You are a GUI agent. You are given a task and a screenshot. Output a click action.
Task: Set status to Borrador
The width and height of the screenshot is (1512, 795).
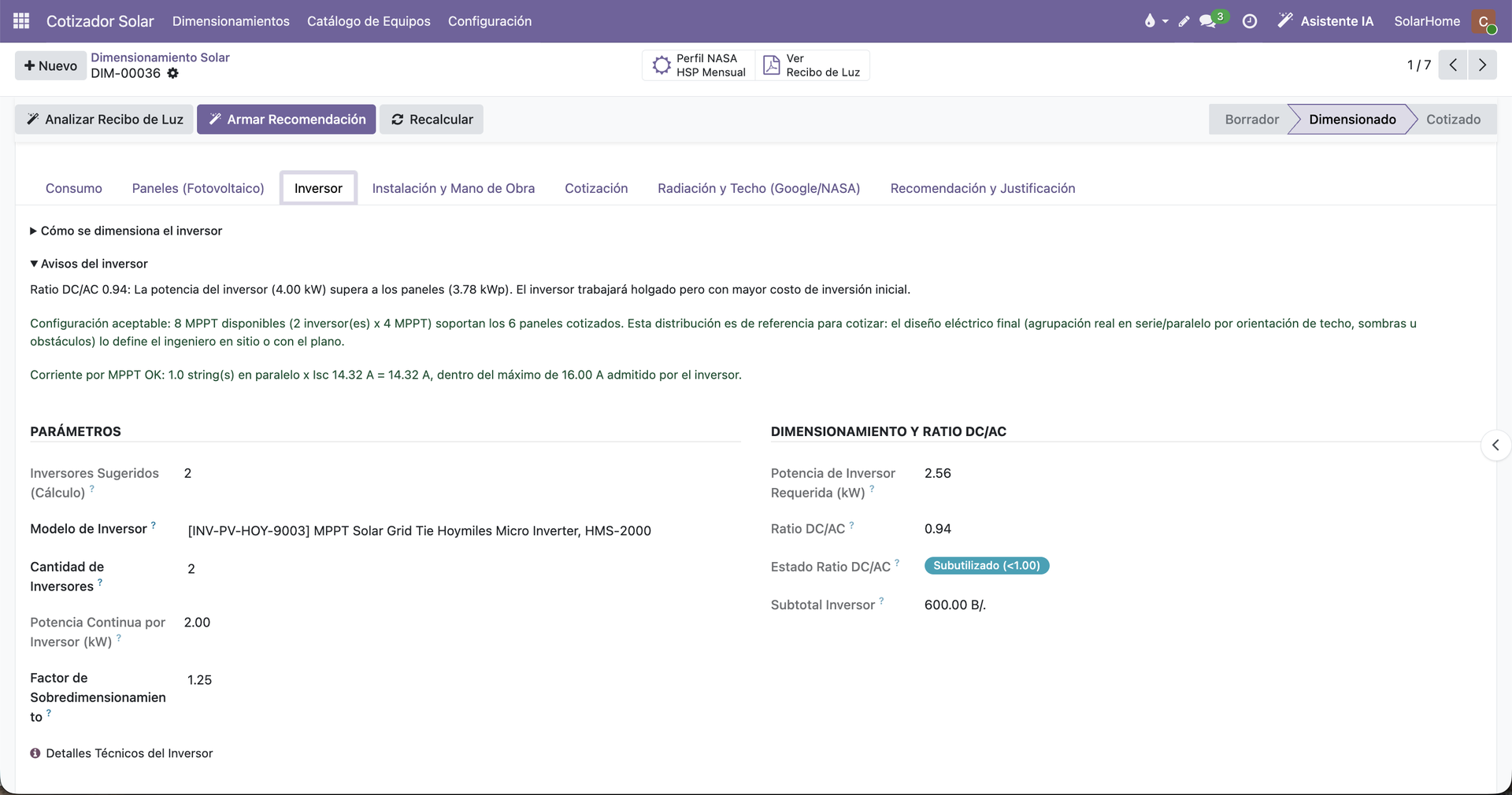coord(1251,120)
